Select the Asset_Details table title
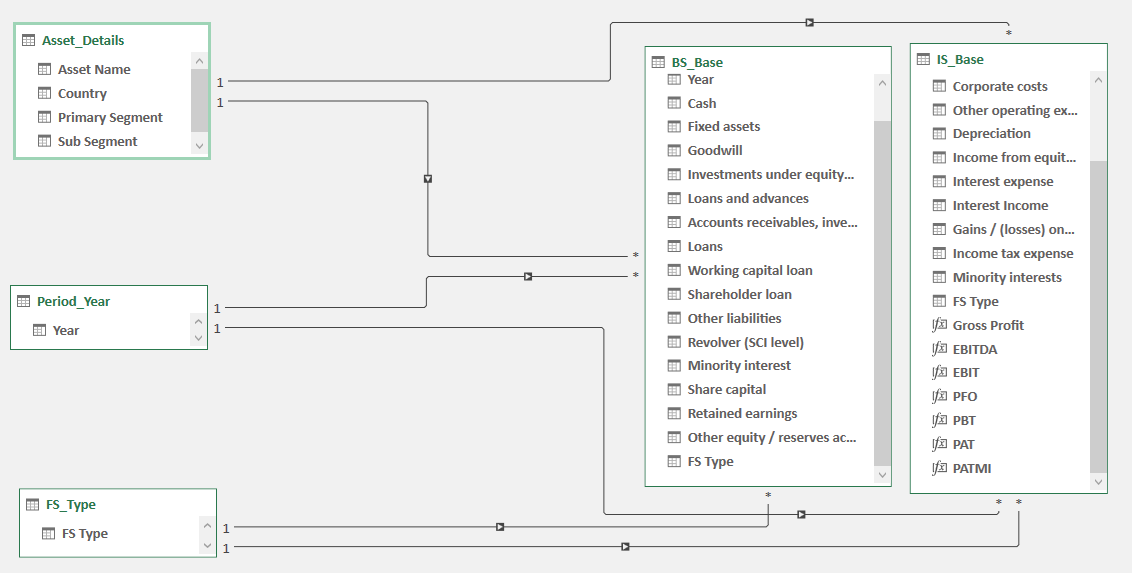The height and width of the screenshot is (573, 1132). [x=83, y=40]
